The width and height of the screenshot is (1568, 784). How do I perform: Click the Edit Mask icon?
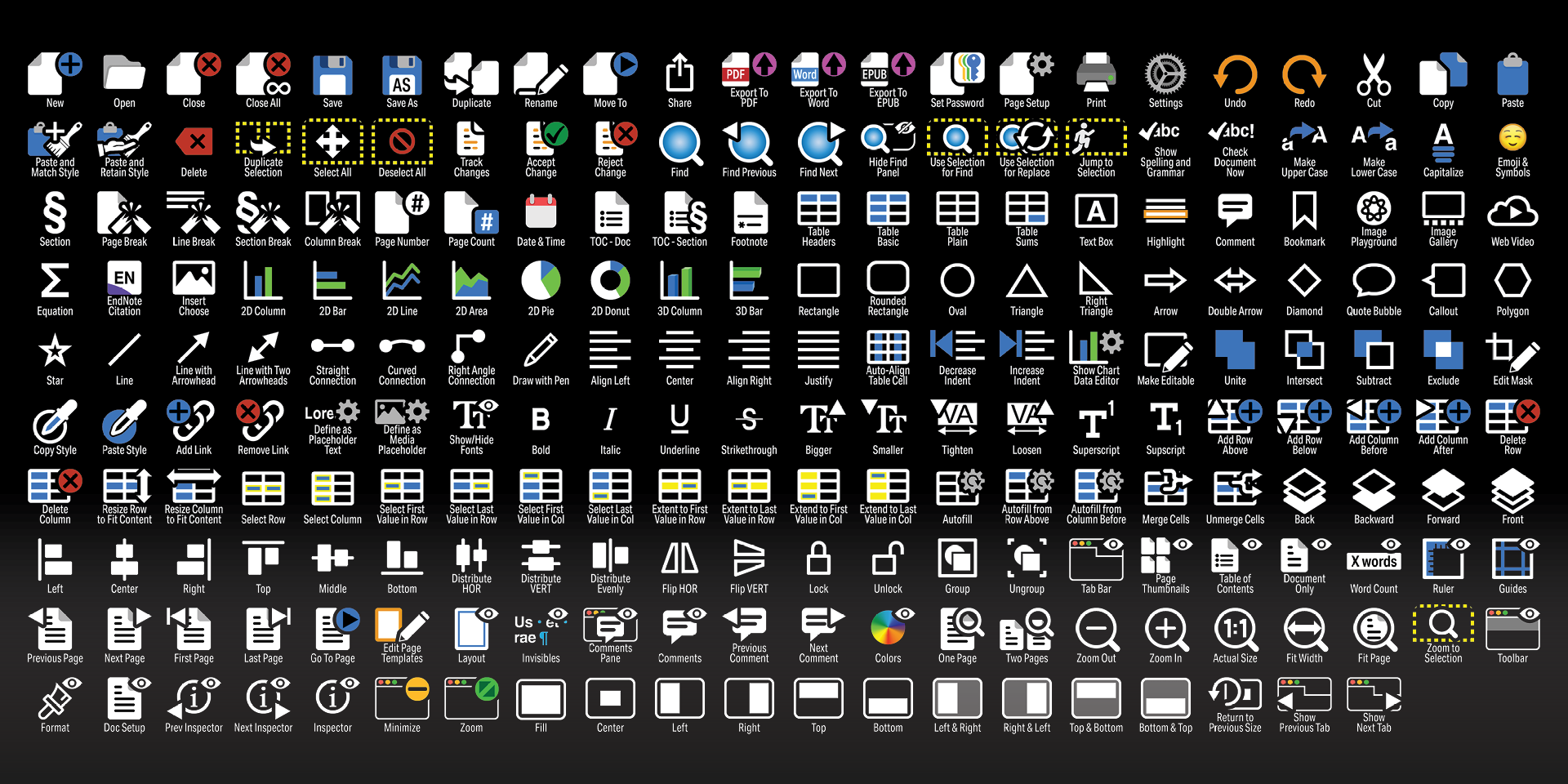(x=1512, y=350)
